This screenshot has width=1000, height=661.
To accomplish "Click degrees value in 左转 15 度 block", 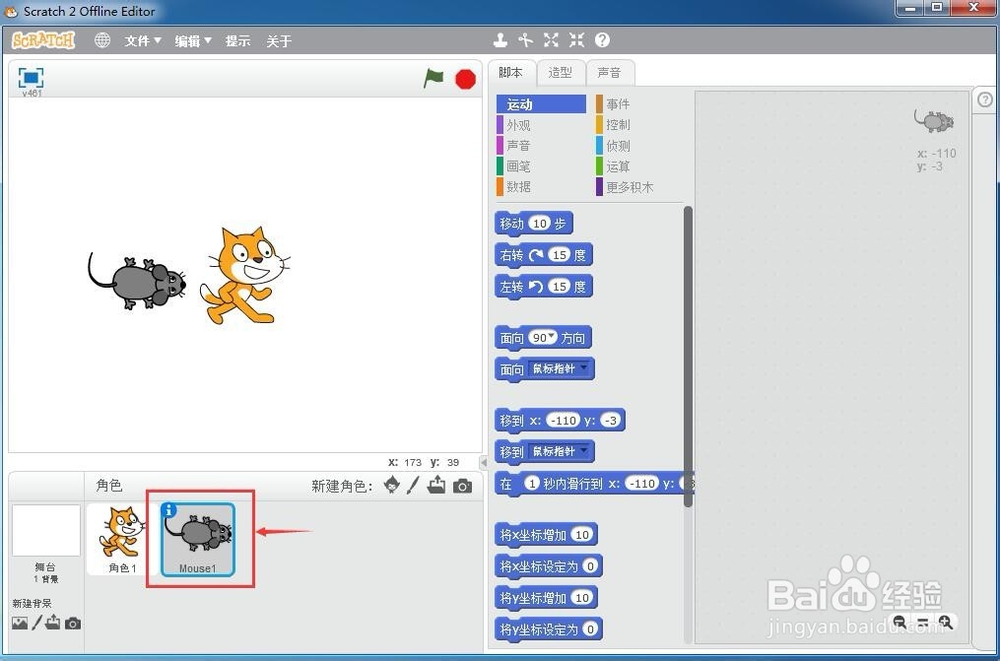I will pyautogui.click(x=559, y=286).
